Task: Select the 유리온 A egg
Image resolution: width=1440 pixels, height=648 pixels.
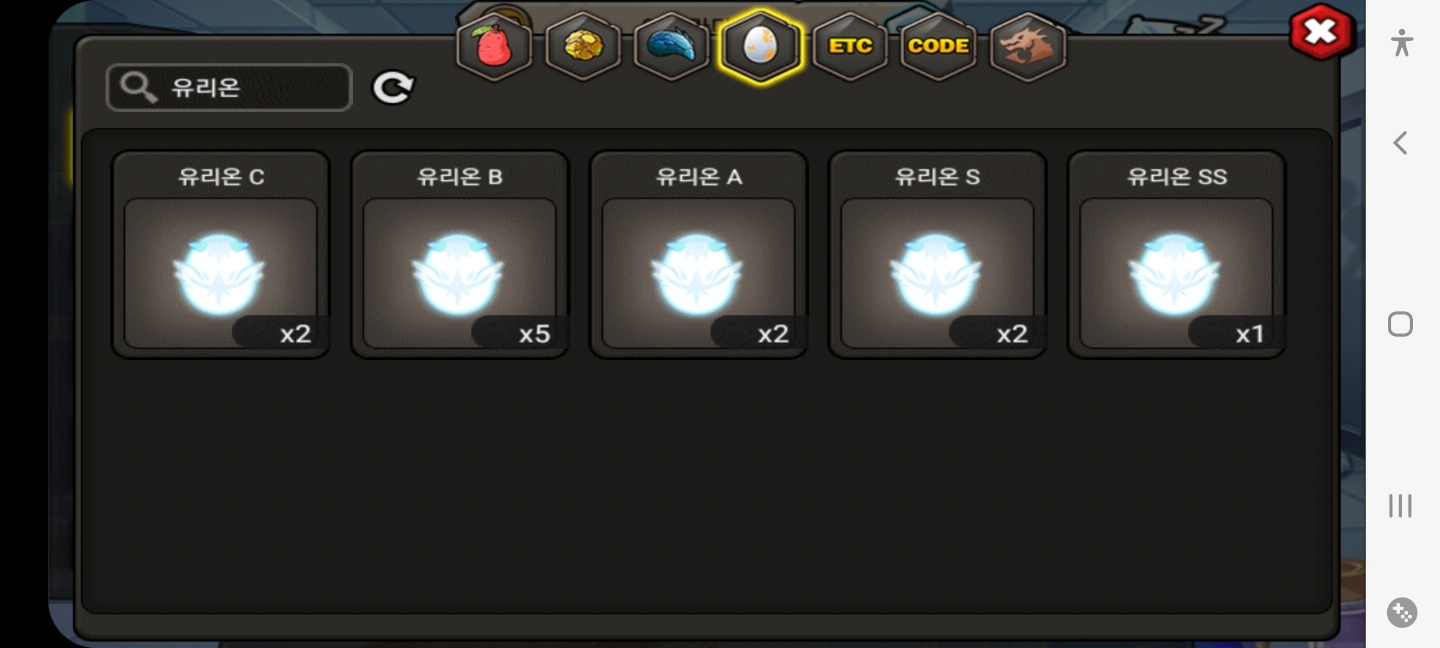Action: click(699, 254)
